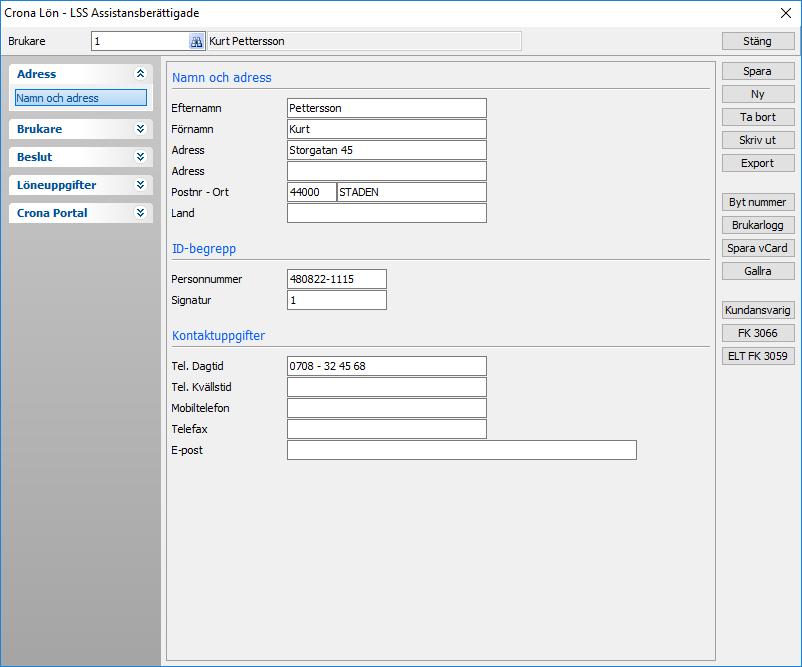Click the ELT FK 3059 button
Viewport: 802px width, 667px height.
(758, 356)
